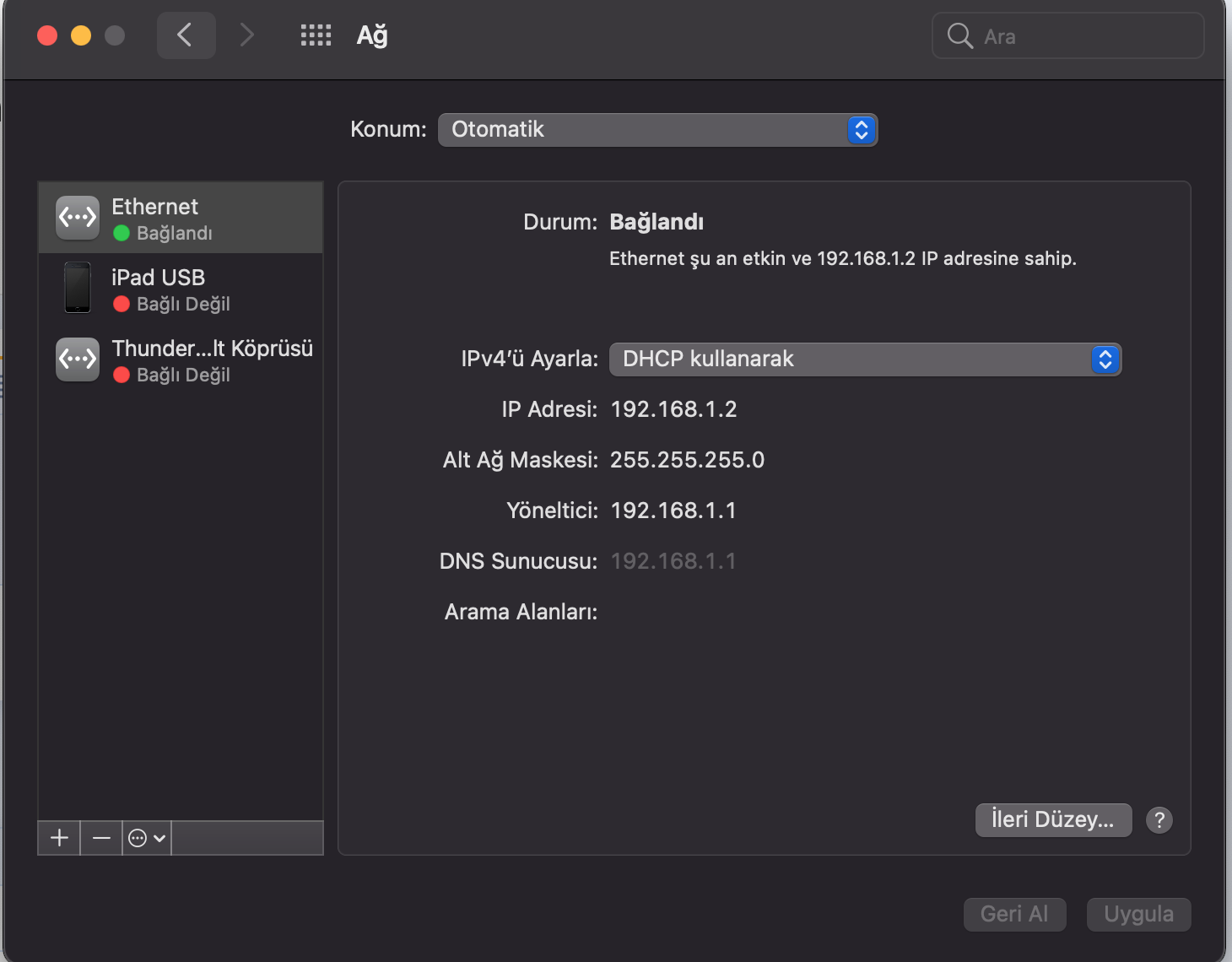1232x962 pixels.
Task: Open the Show All preferences grid icon
Action: point(316,35)
